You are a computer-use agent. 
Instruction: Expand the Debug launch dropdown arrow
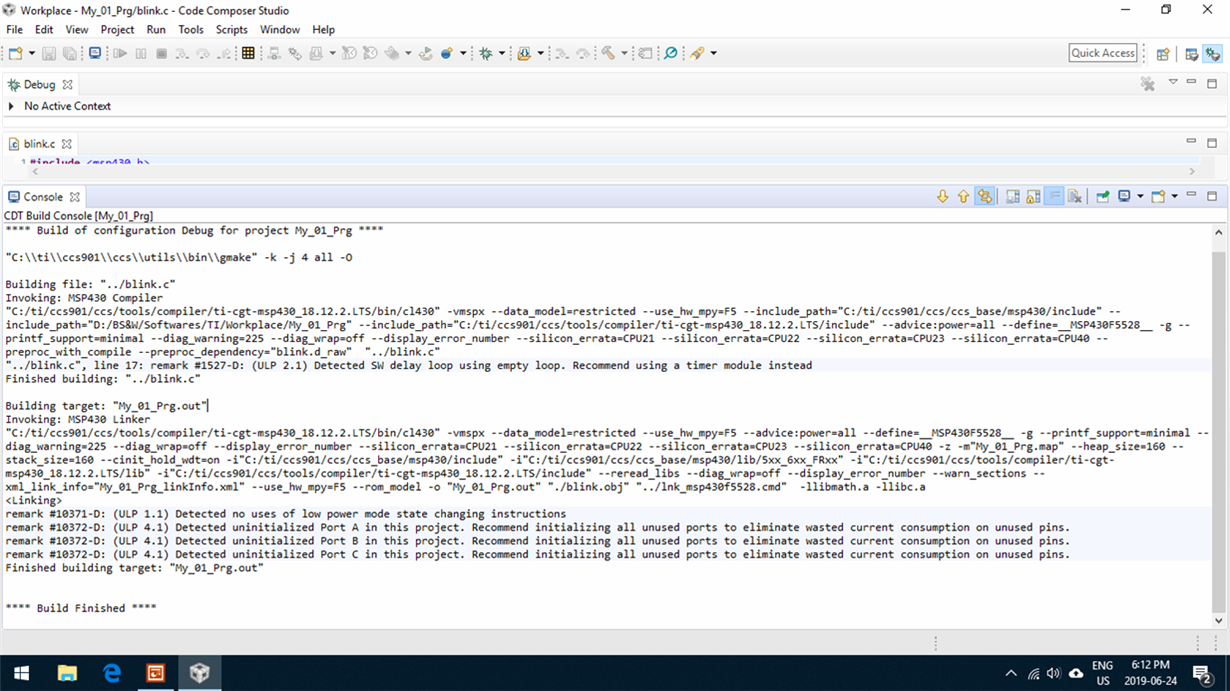pyautogui.click(x=502, y=53)
